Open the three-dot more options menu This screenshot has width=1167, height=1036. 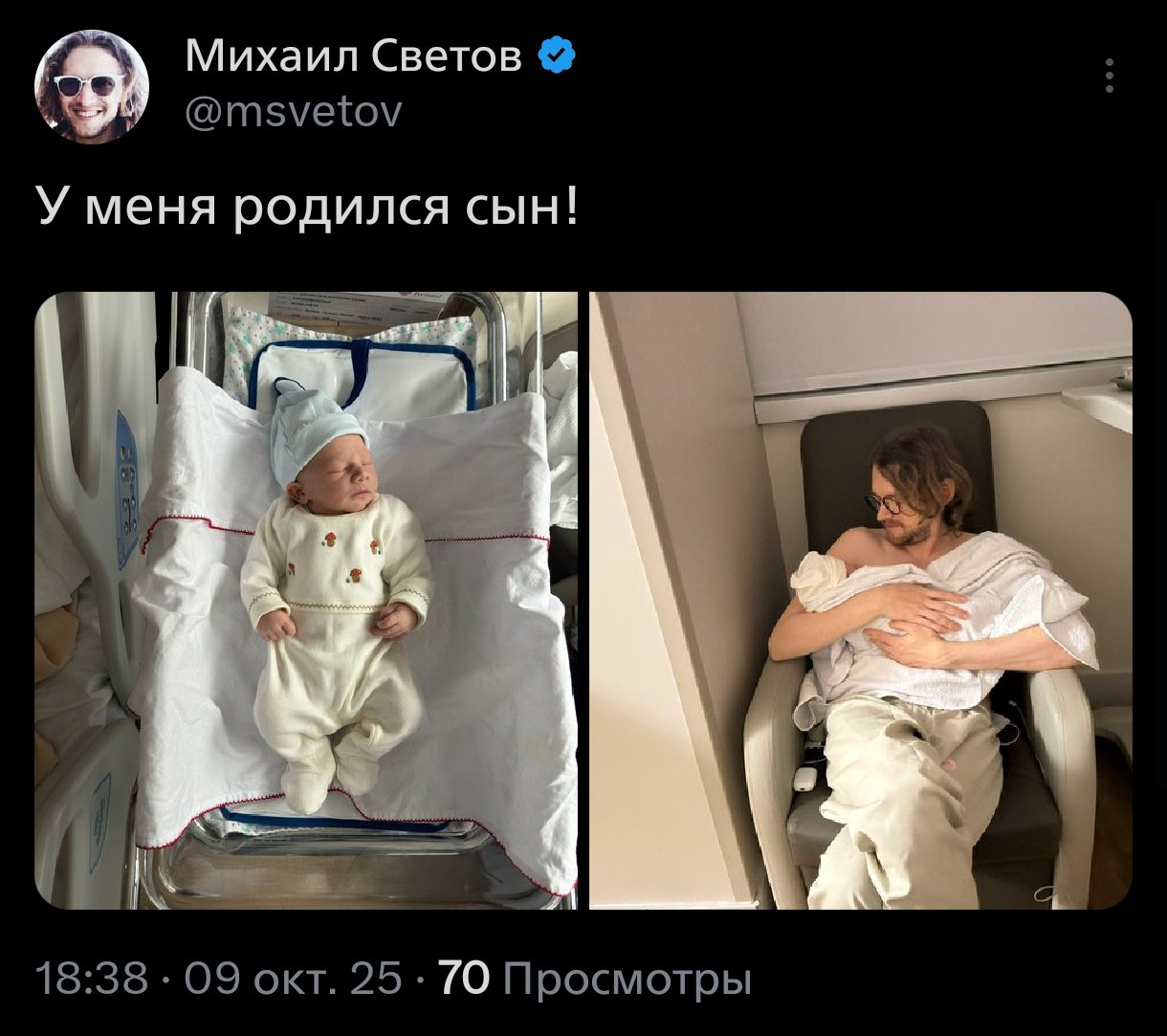[x=1110, y=76]
